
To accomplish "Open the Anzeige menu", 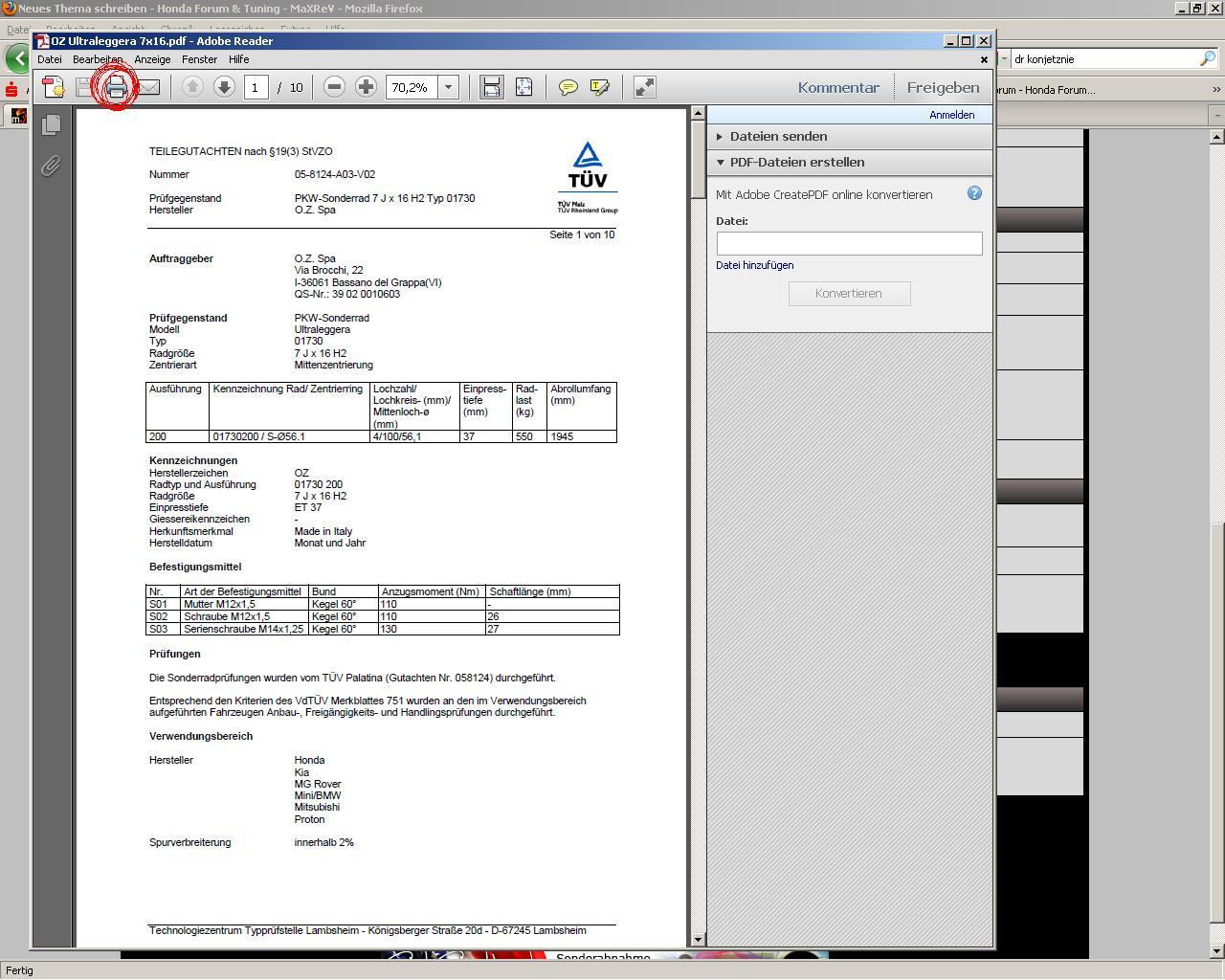I will 152,59.
